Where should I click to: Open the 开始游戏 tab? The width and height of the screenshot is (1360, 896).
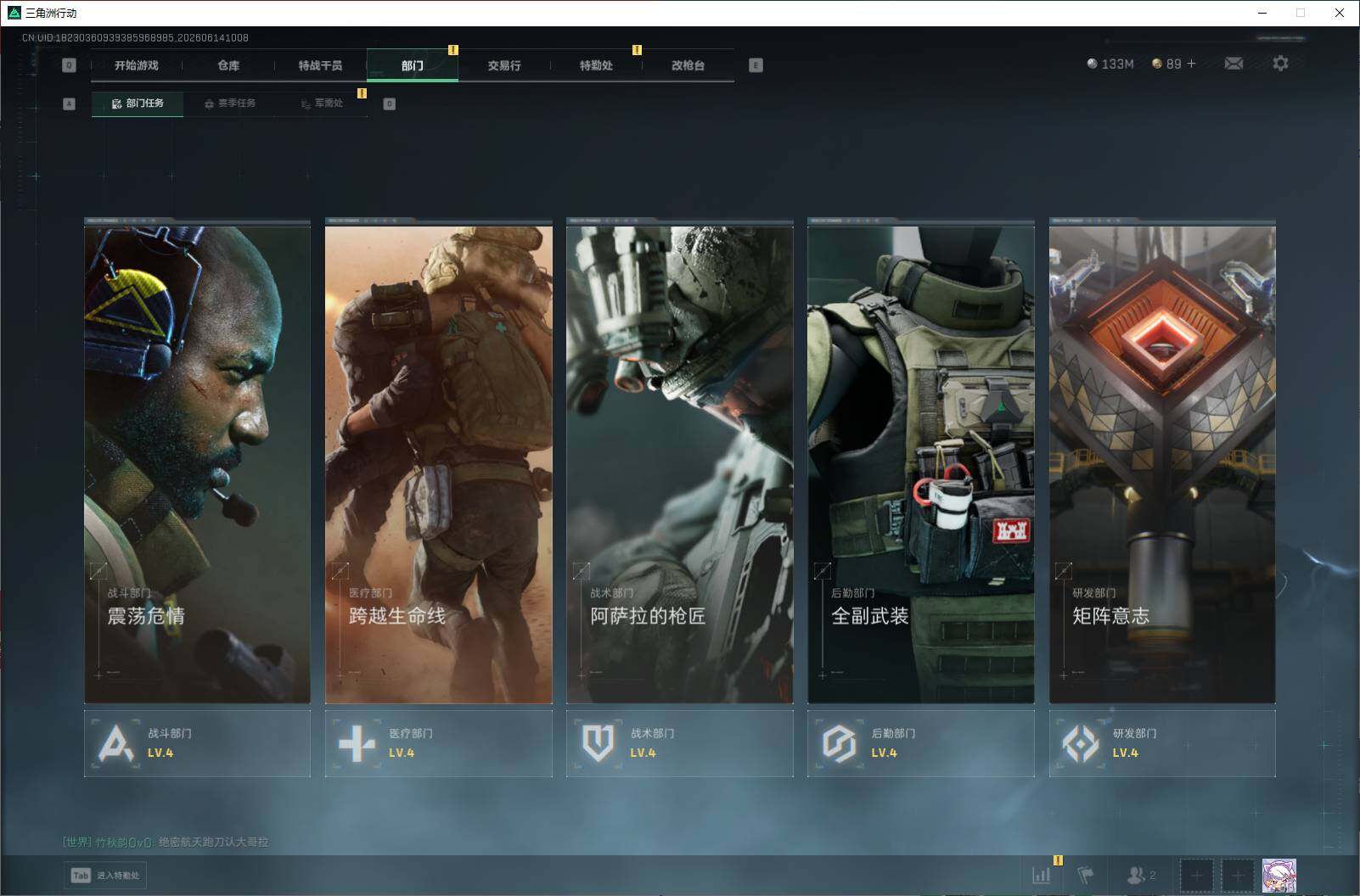(x=137, y=65)
